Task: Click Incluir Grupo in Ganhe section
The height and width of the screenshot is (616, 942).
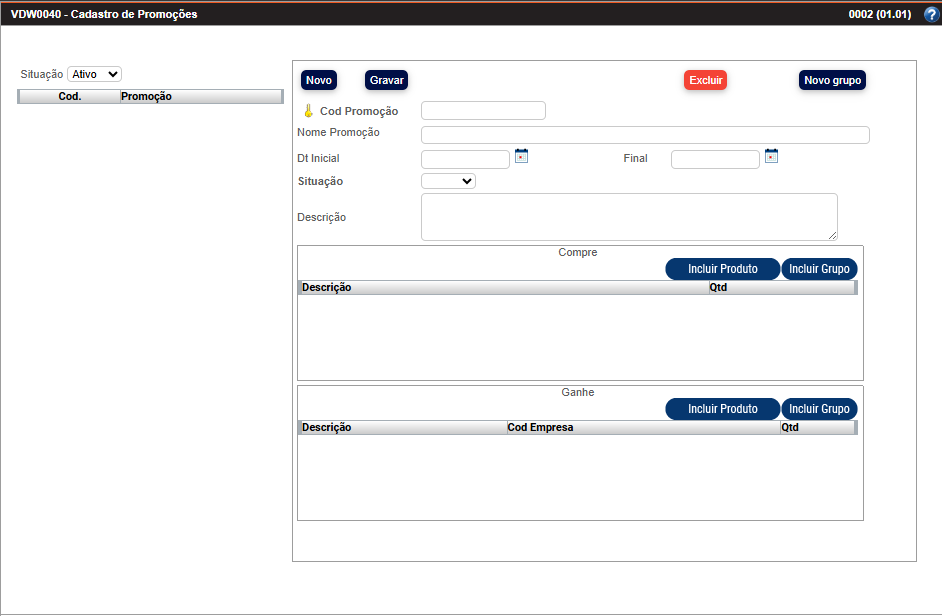Action: click(819, 409)
